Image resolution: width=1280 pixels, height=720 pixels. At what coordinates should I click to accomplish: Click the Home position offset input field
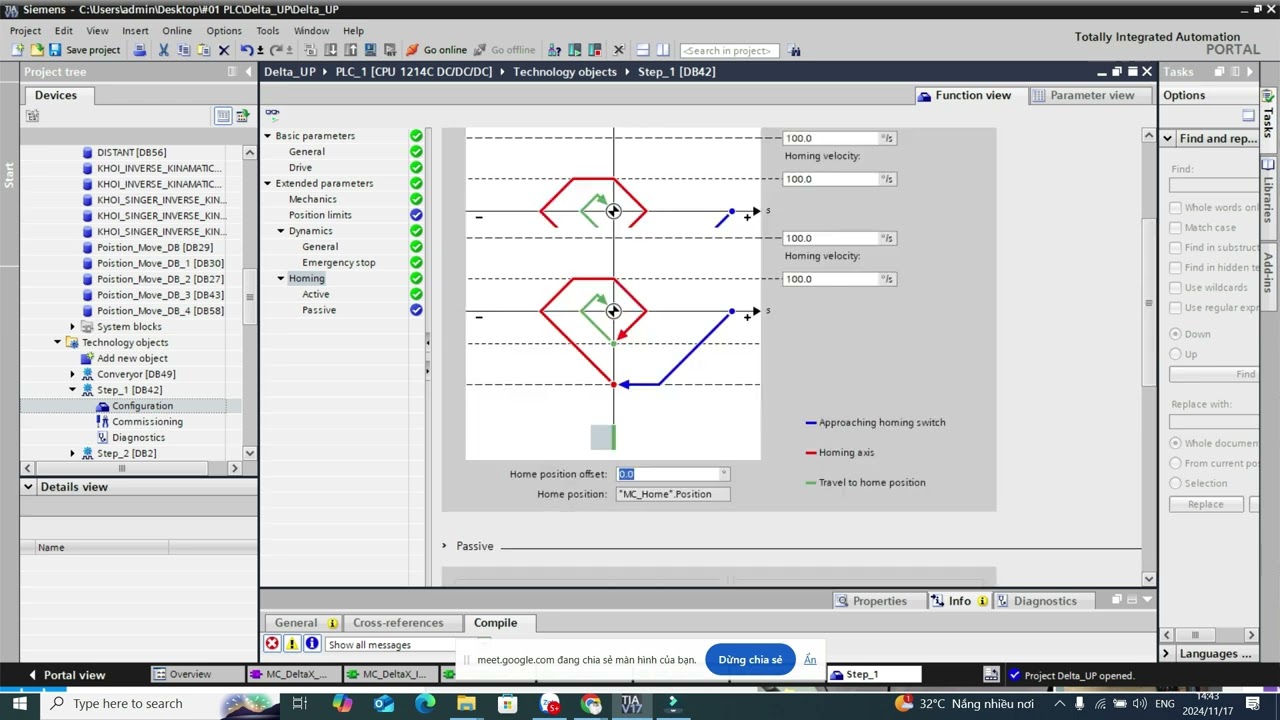pos(667,474)
